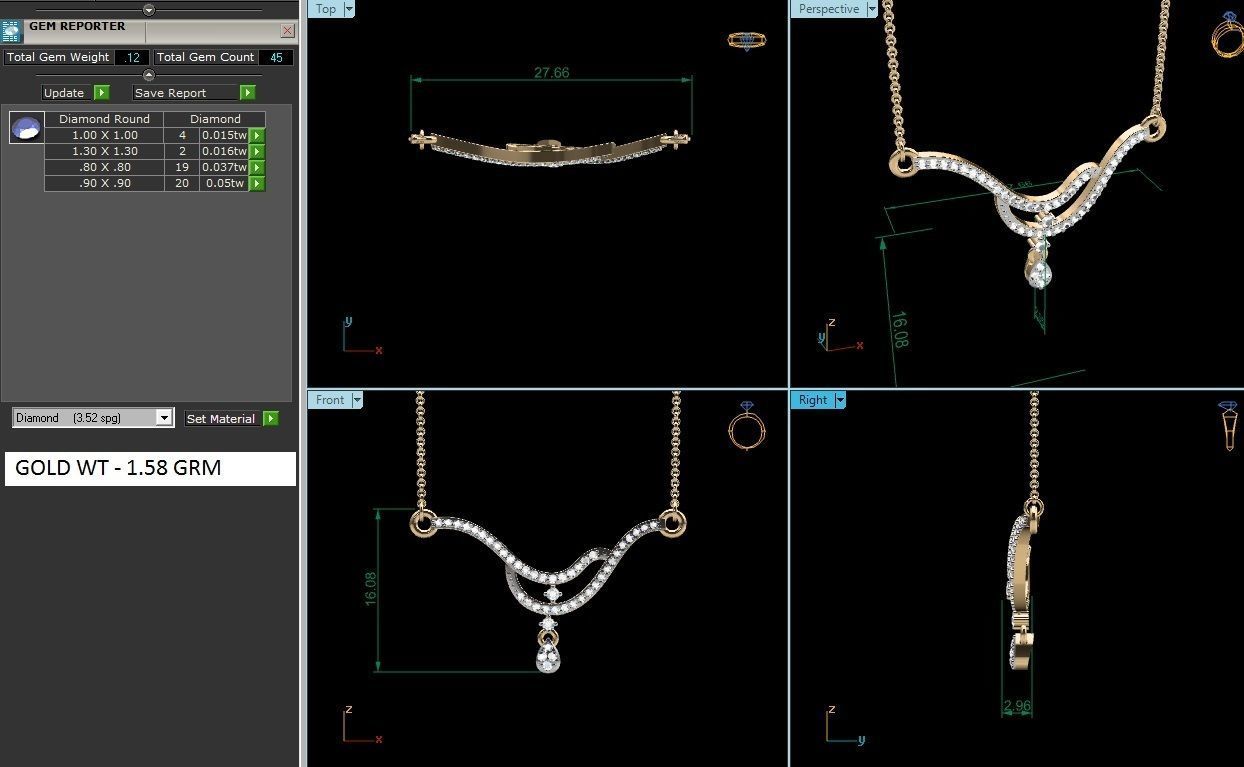1244x767 pixels.
Task: Click the gem count cell showing 20
Action: click(182, 183)
